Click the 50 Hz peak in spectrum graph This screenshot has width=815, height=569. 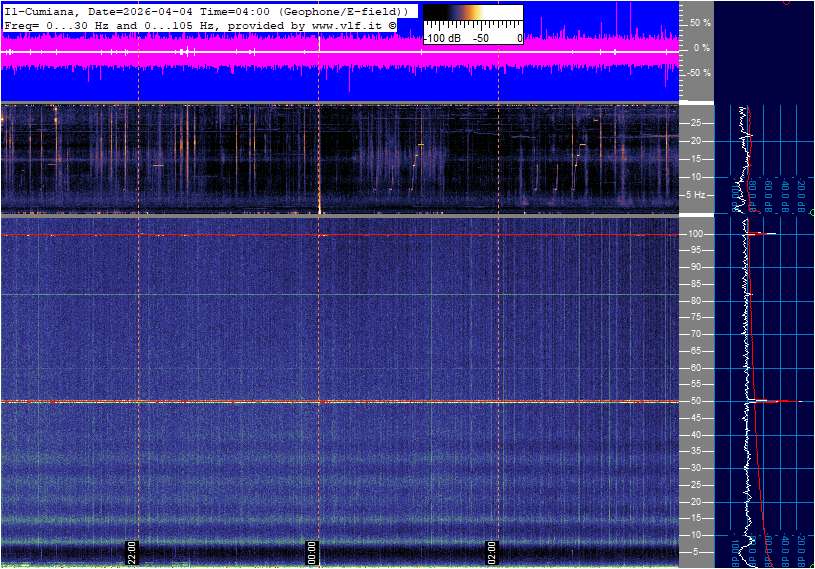(x=777, y=401)
